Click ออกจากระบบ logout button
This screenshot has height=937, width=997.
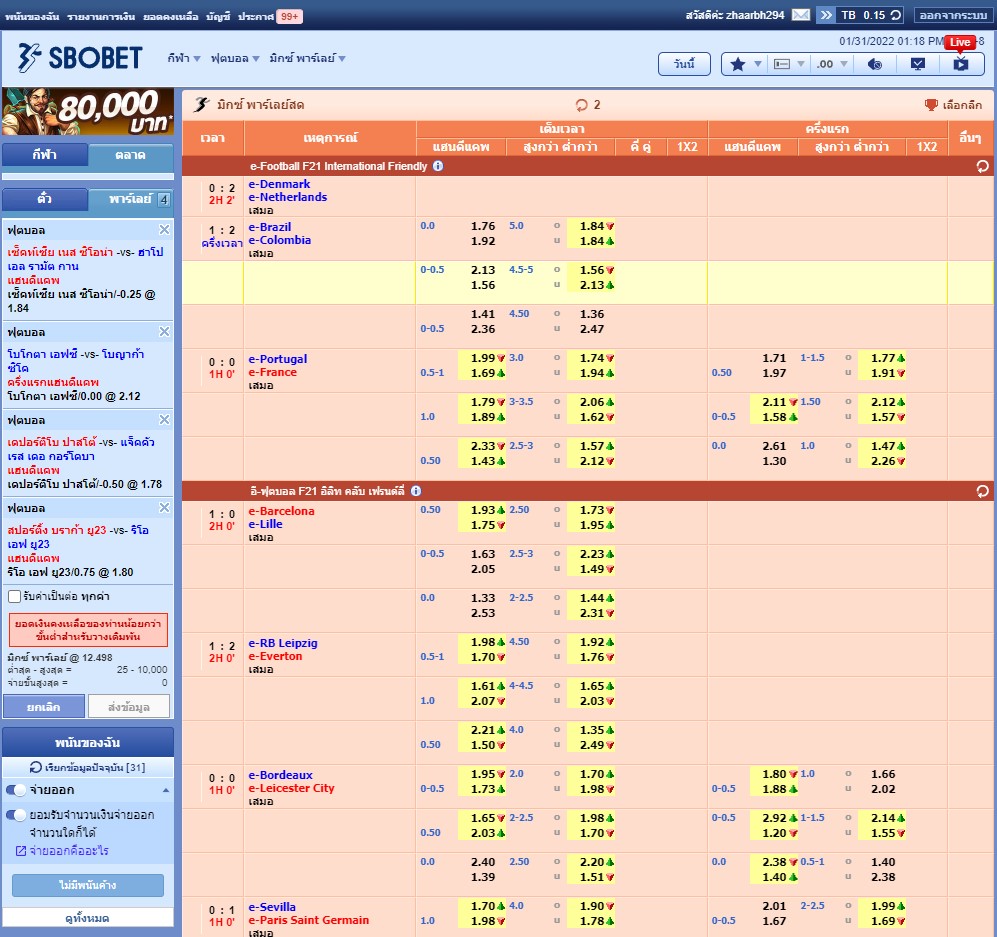pos(953,15)
